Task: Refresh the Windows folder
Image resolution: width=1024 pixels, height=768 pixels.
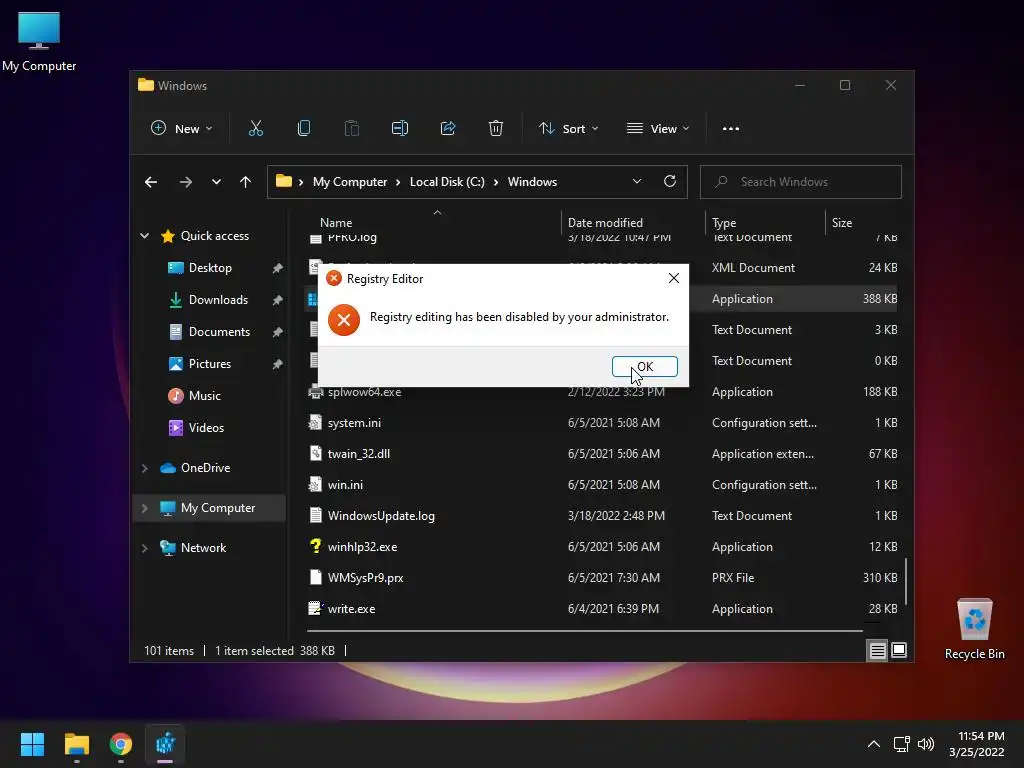Action: point(669,182)
